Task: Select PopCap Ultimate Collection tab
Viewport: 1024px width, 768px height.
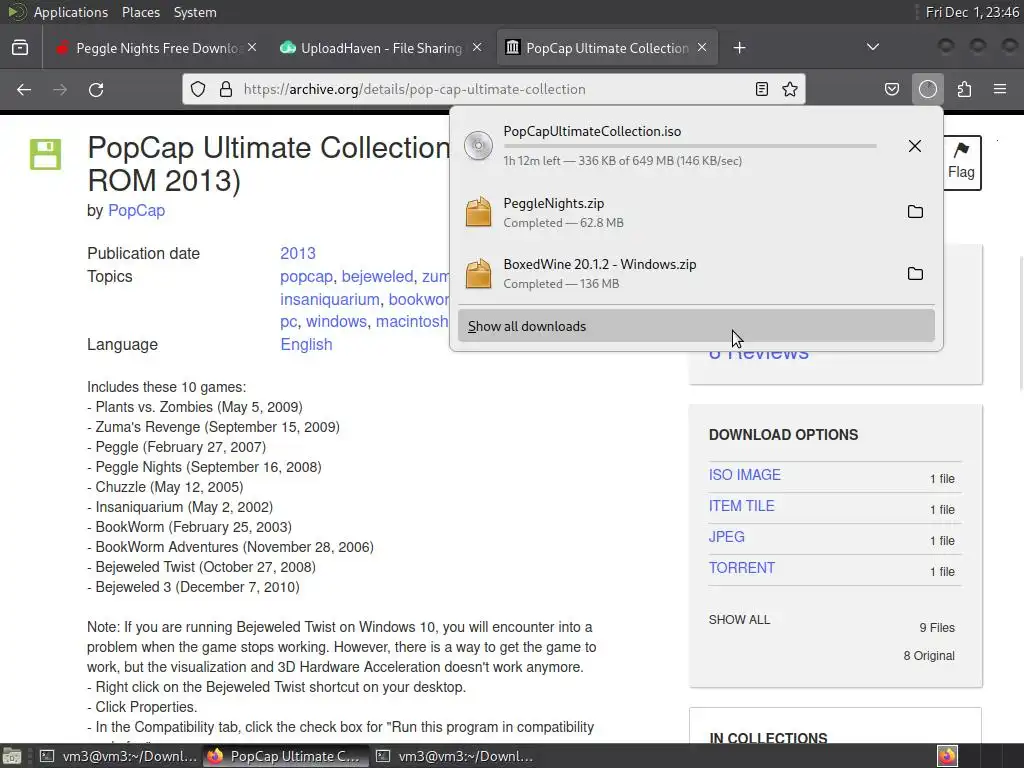Action: coord(607,48)
